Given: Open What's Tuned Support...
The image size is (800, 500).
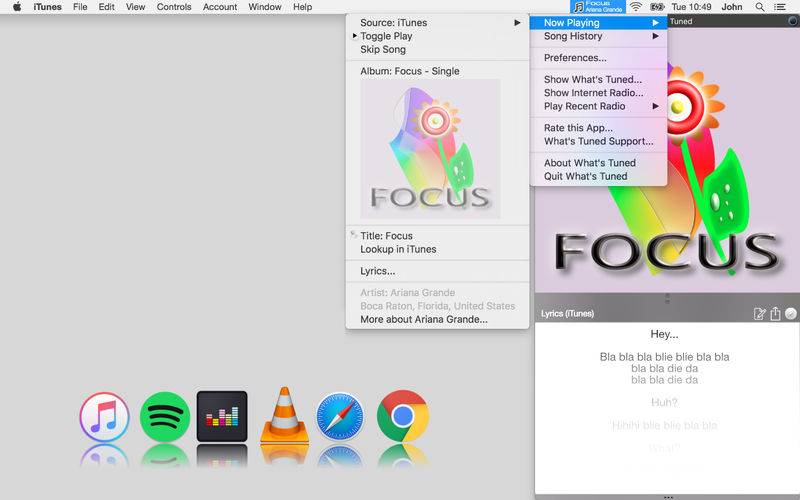Looking at the screenshot, I should [x=598, y=141].
